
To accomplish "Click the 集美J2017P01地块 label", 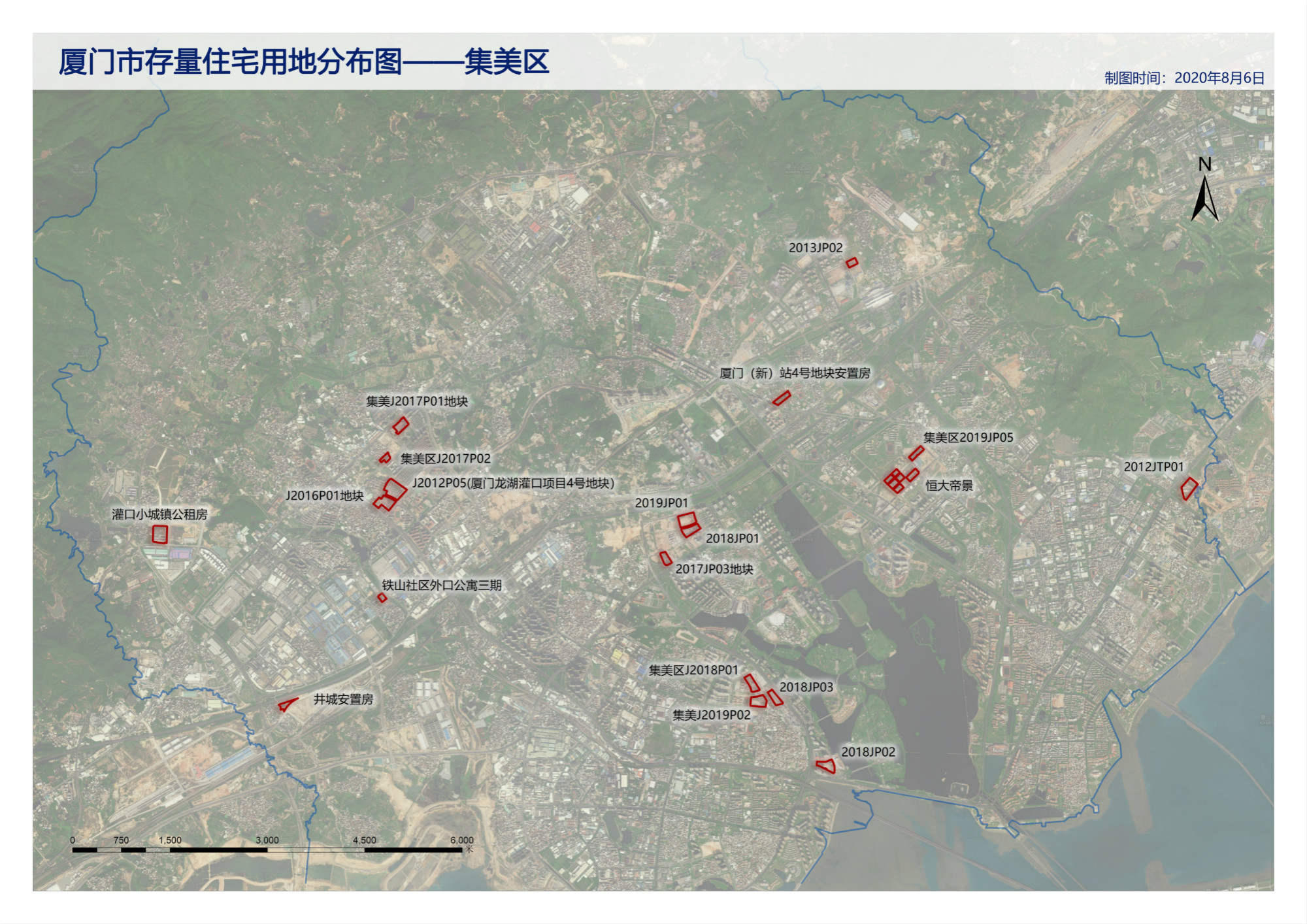I will point(417,401).
